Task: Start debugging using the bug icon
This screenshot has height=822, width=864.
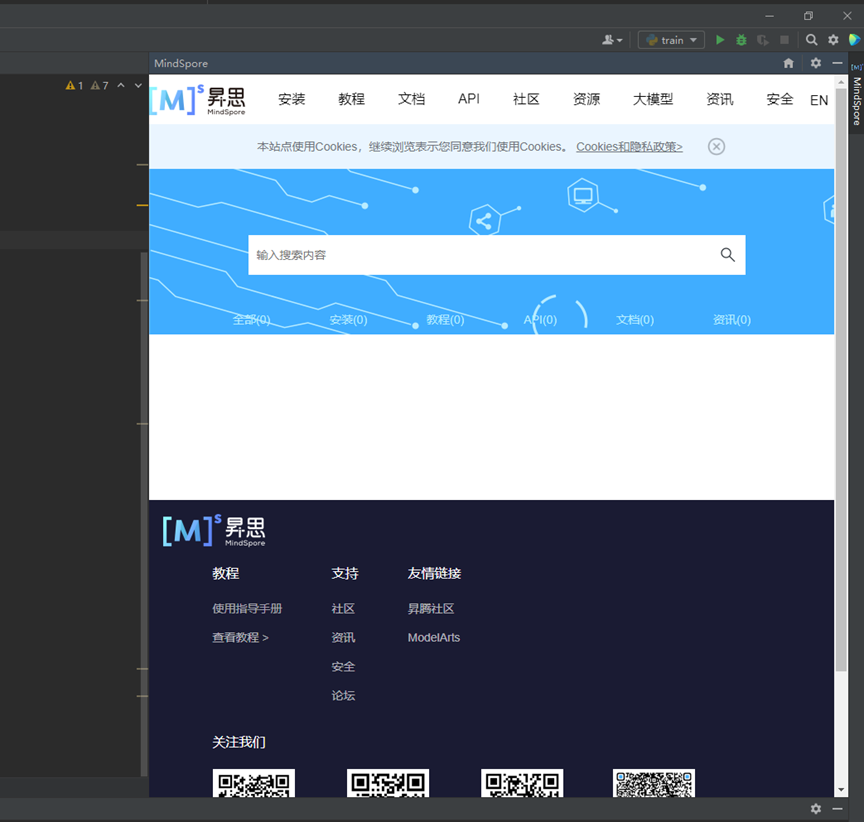Action: click(x=741, y=40)
